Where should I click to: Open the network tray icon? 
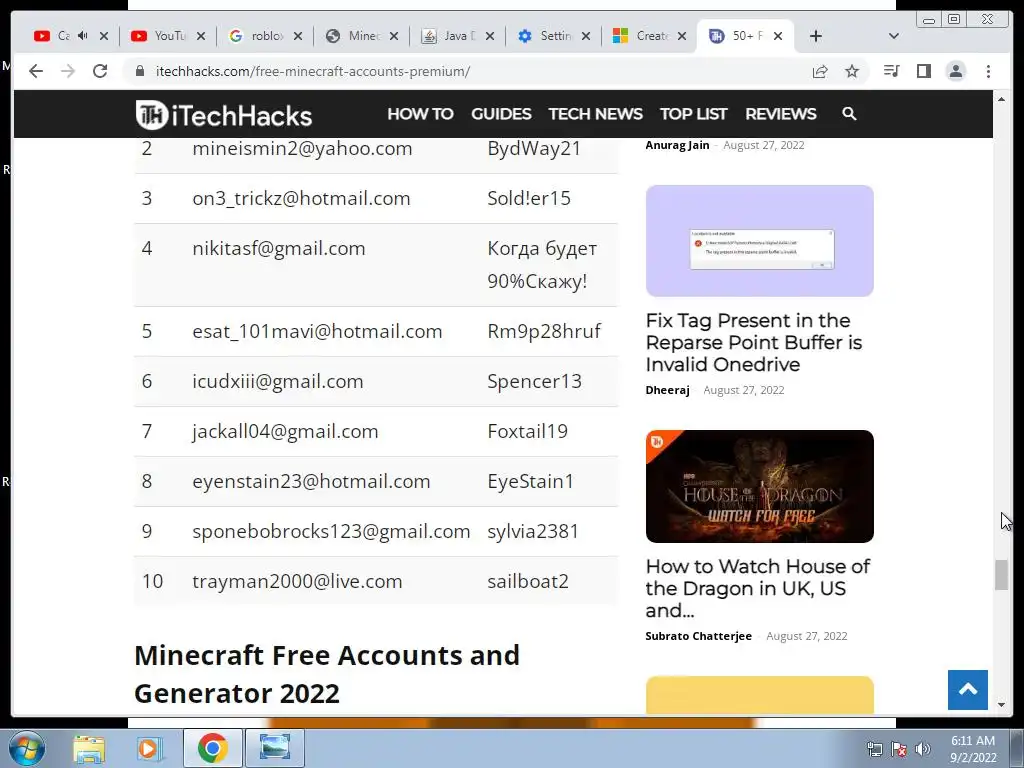(x=874, y=749)
